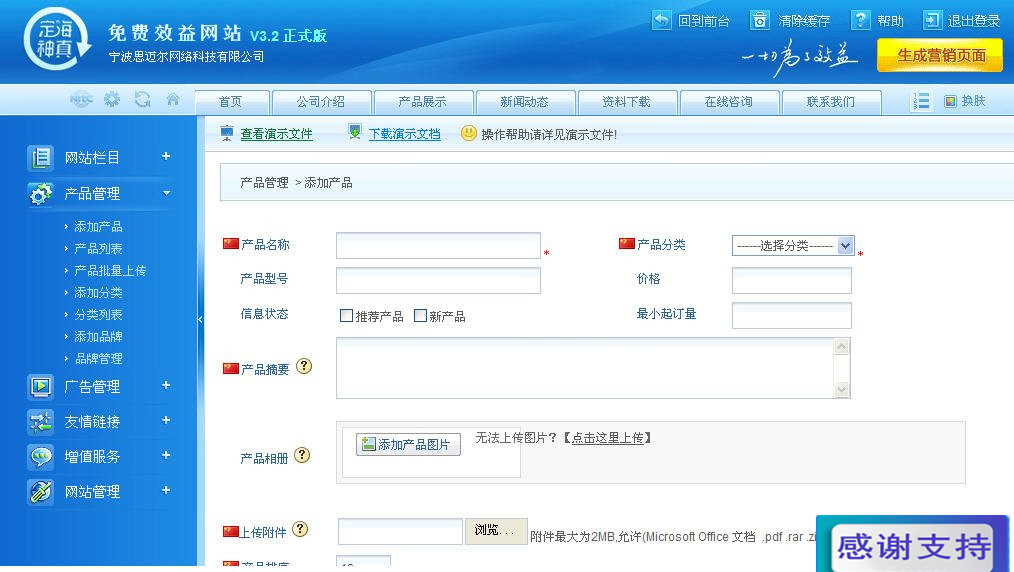Click the clear cache trash icon

[760, 20]
